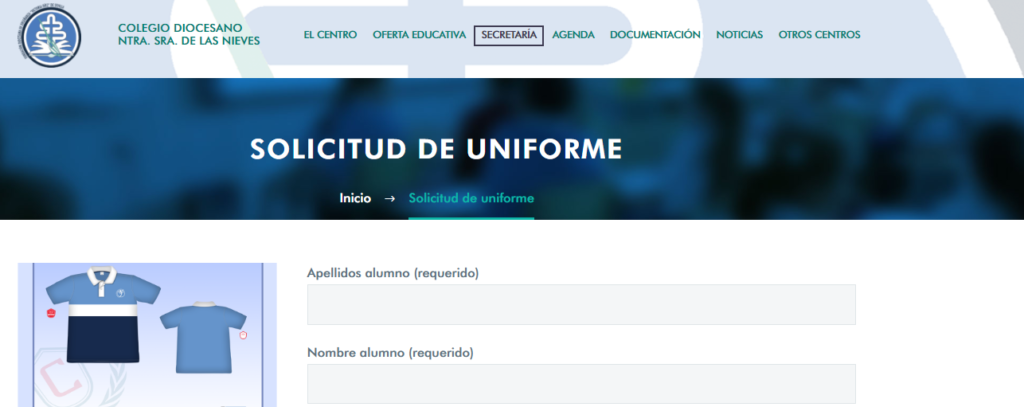1024x407 pixels.
Task: Click the red badge on the polo sleeve
Action: coord(50,313)
